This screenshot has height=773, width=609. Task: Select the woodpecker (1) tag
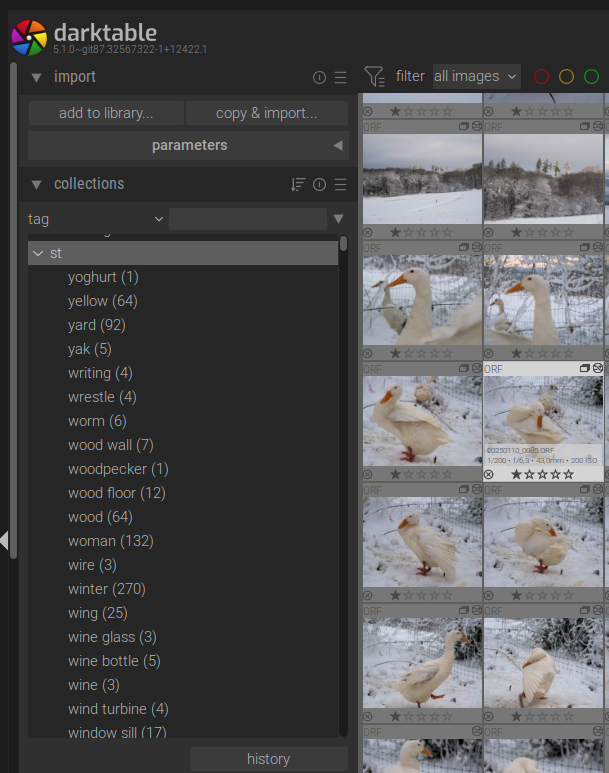point(118,469)
